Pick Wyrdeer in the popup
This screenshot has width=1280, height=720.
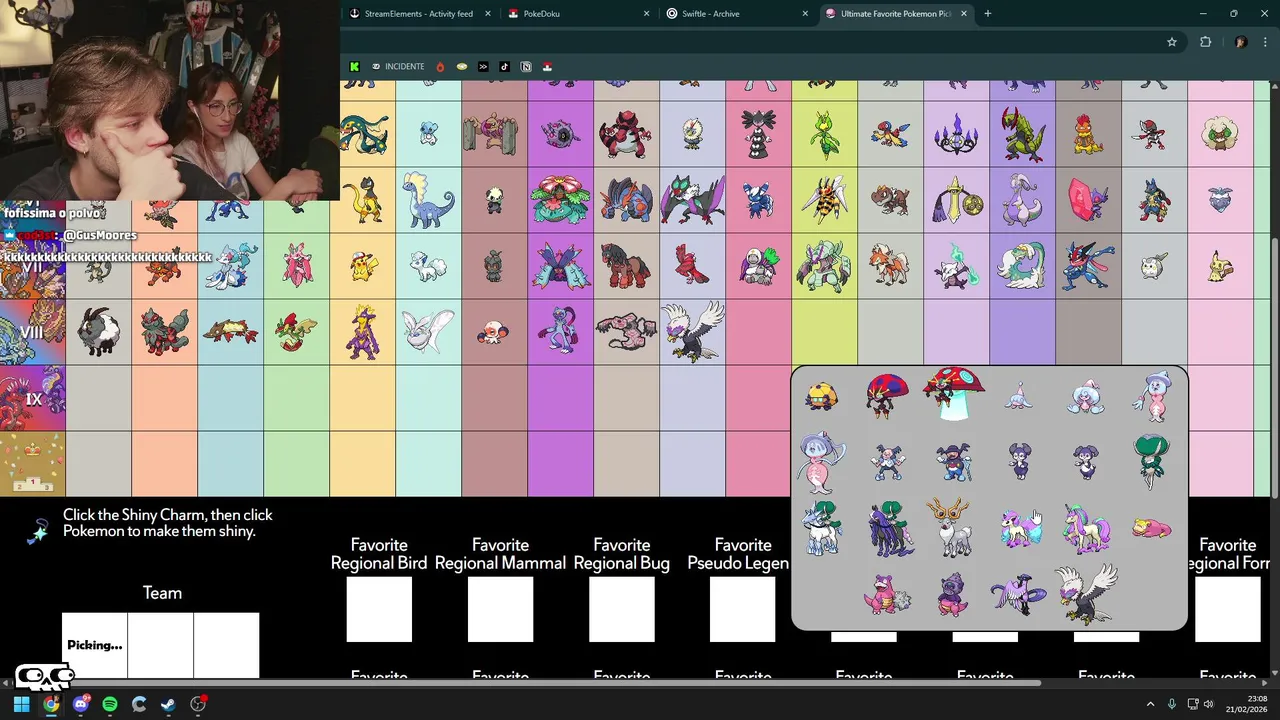(x=954, y=527)
